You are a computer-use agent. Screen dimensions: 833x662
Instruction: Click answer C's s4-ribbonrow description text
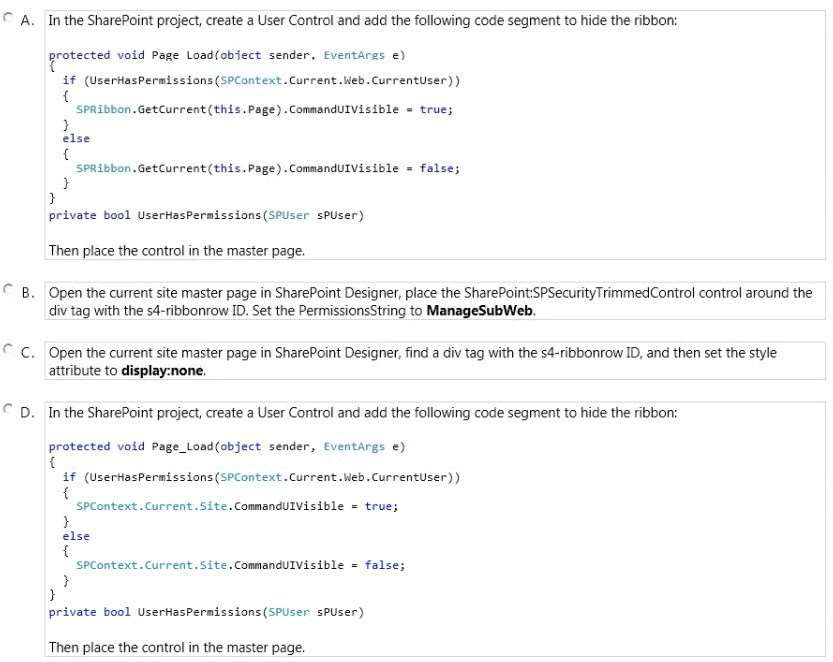413,362
